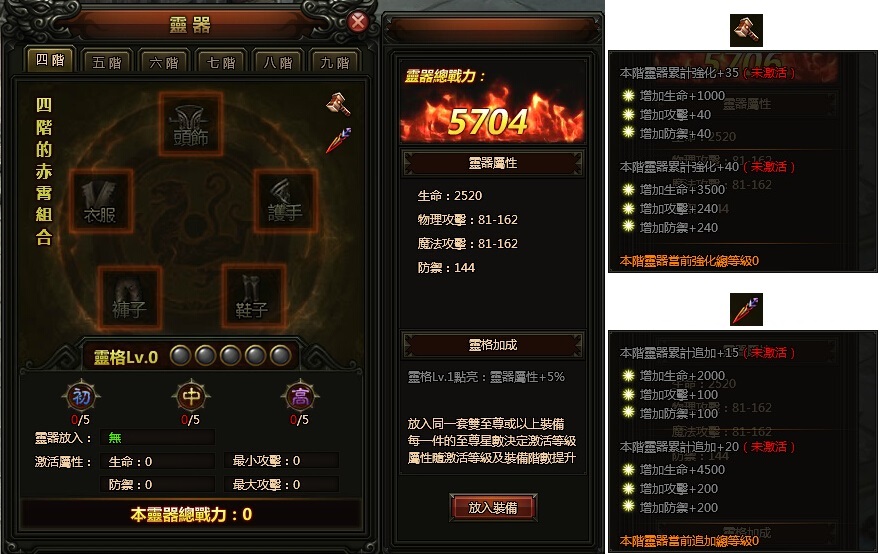Click the 靈器放入 field showing 無
882x554 pixels.
[x=158, y=438]
